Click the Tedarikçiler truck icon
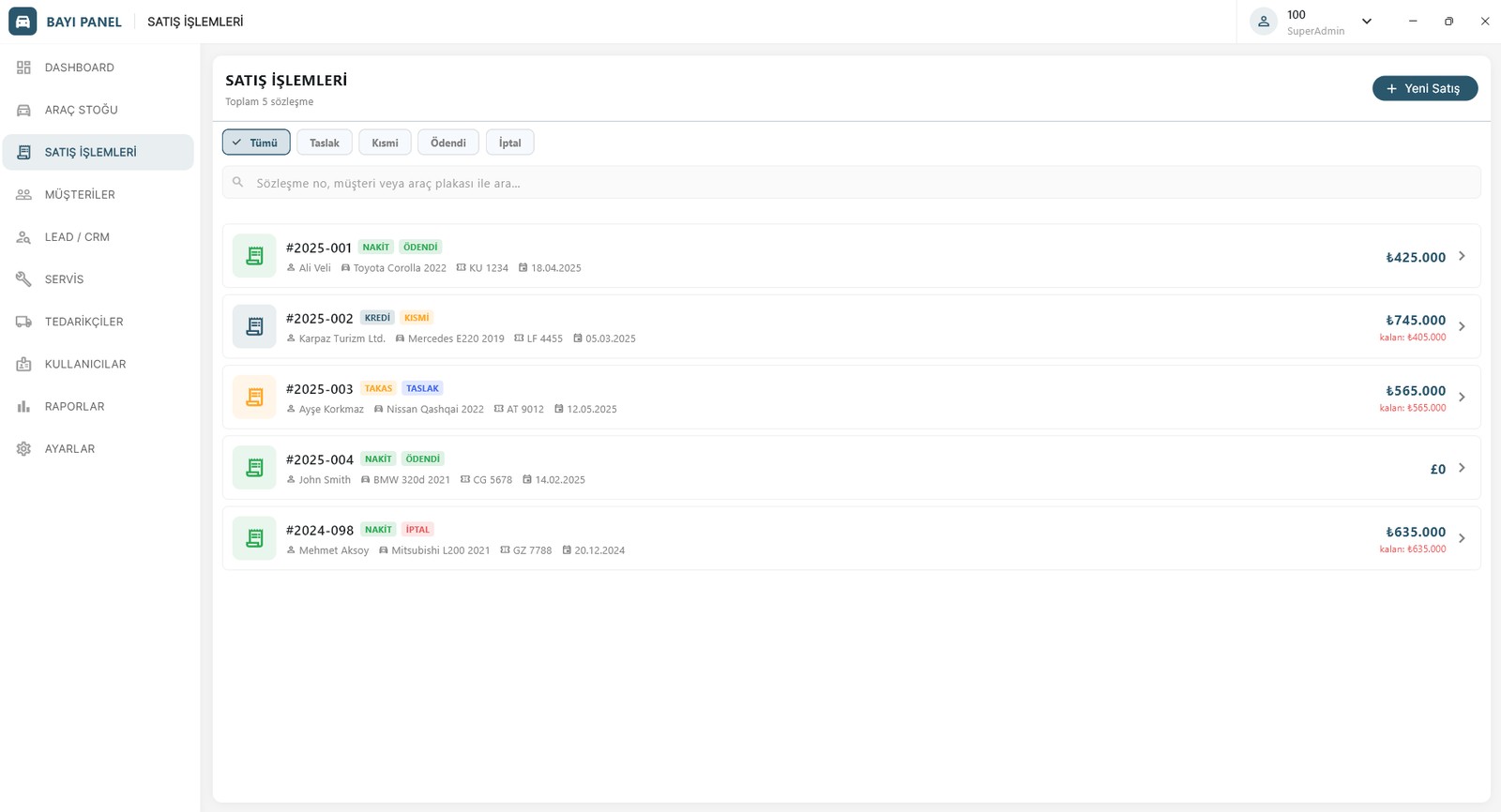The image size is (1501, 812). pyautogui.click(x=23, y=322)
